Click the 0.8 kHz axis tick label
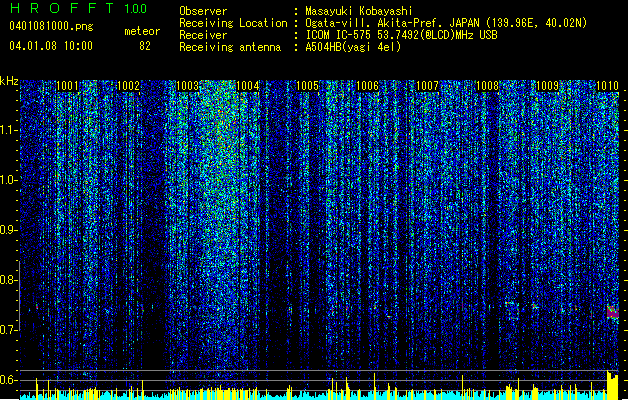 coord(8,280)
